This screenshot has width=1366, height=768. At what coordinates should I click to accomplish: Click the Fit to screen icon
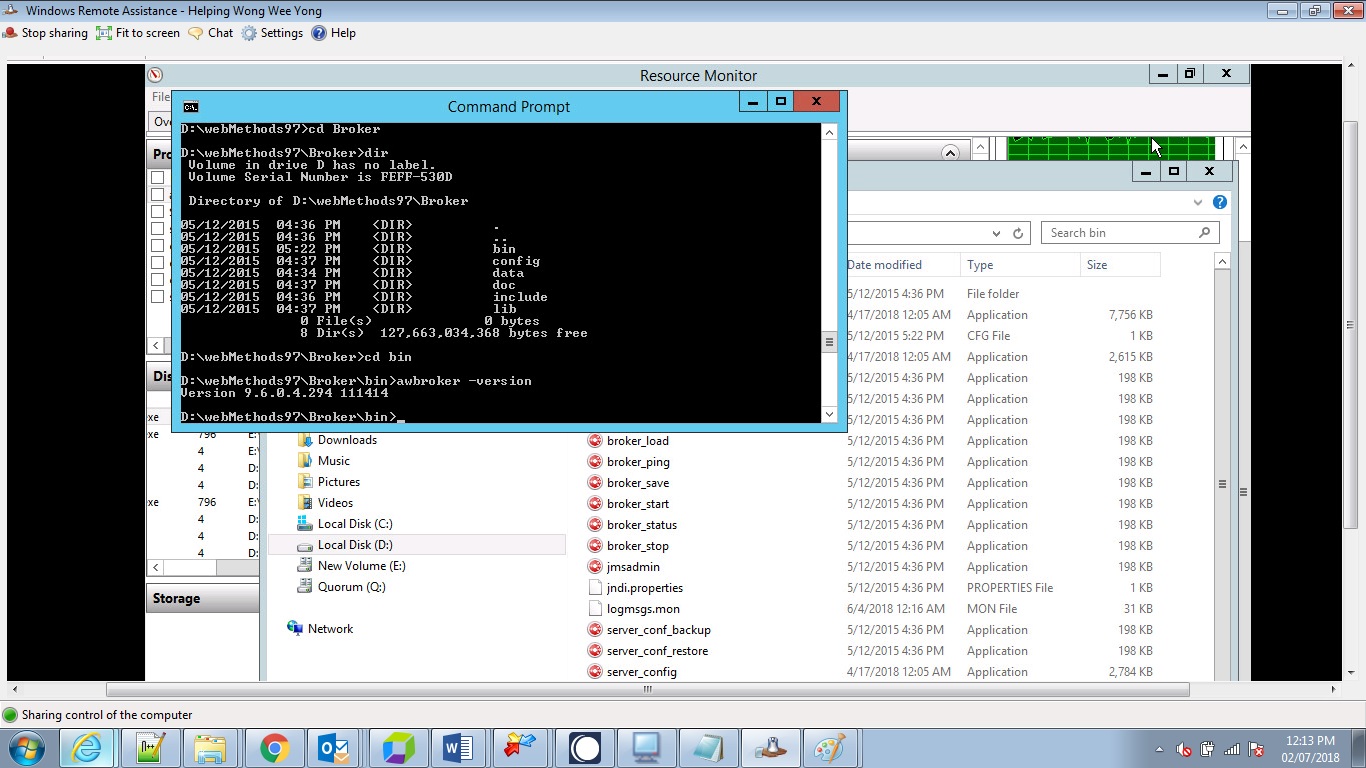tap(105, 33)
